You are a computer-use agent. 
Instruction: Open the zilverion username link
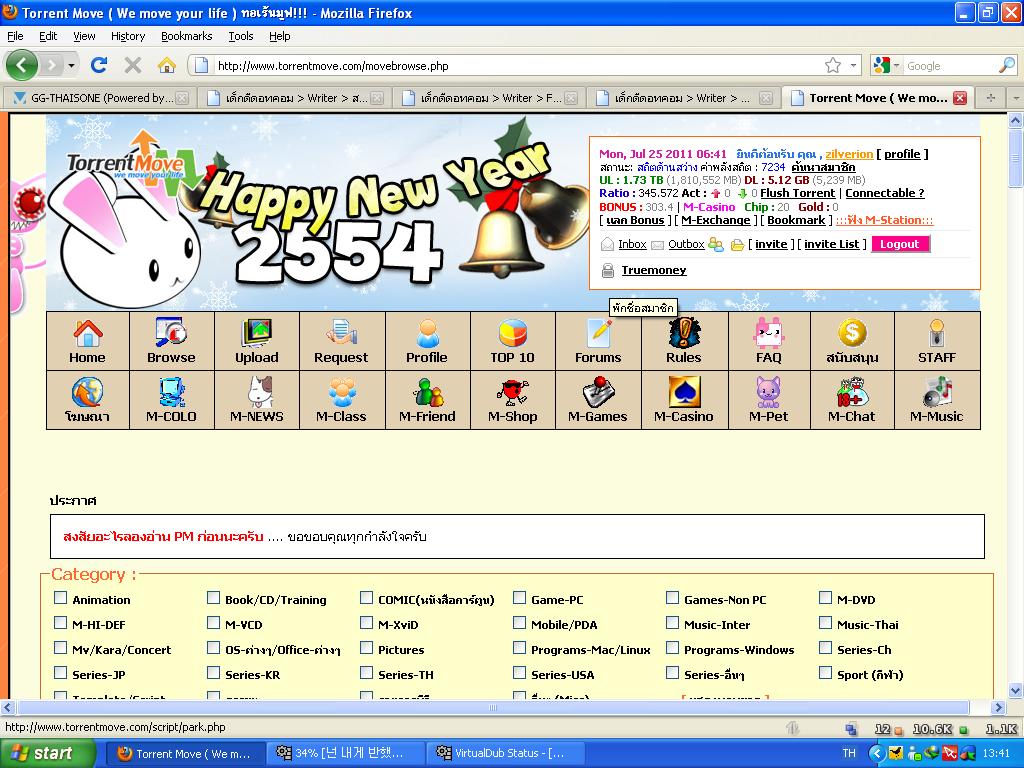(x=849, y=154)
